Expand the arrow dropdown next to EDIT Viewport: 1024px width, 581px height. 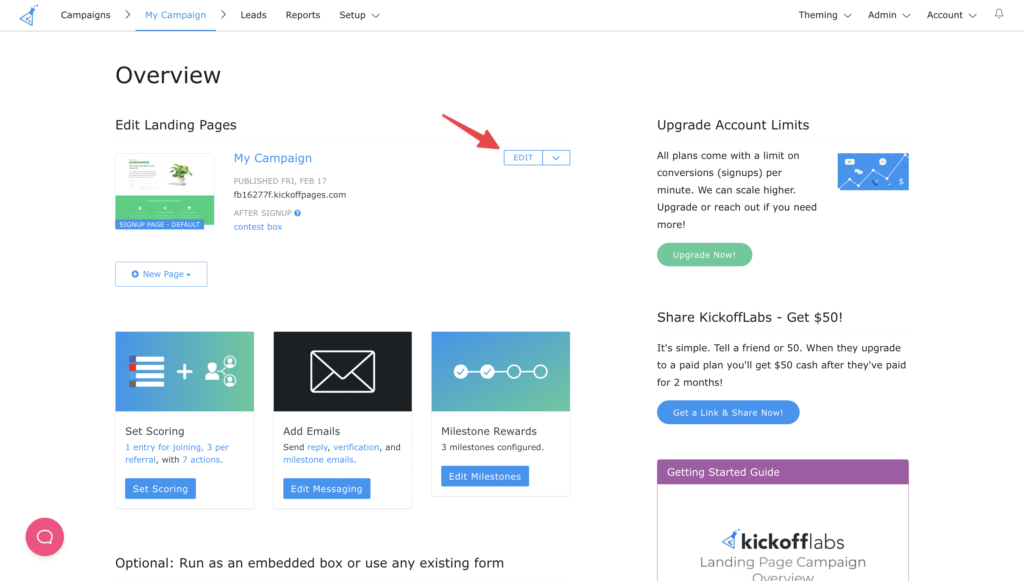(x=556, y=157)
